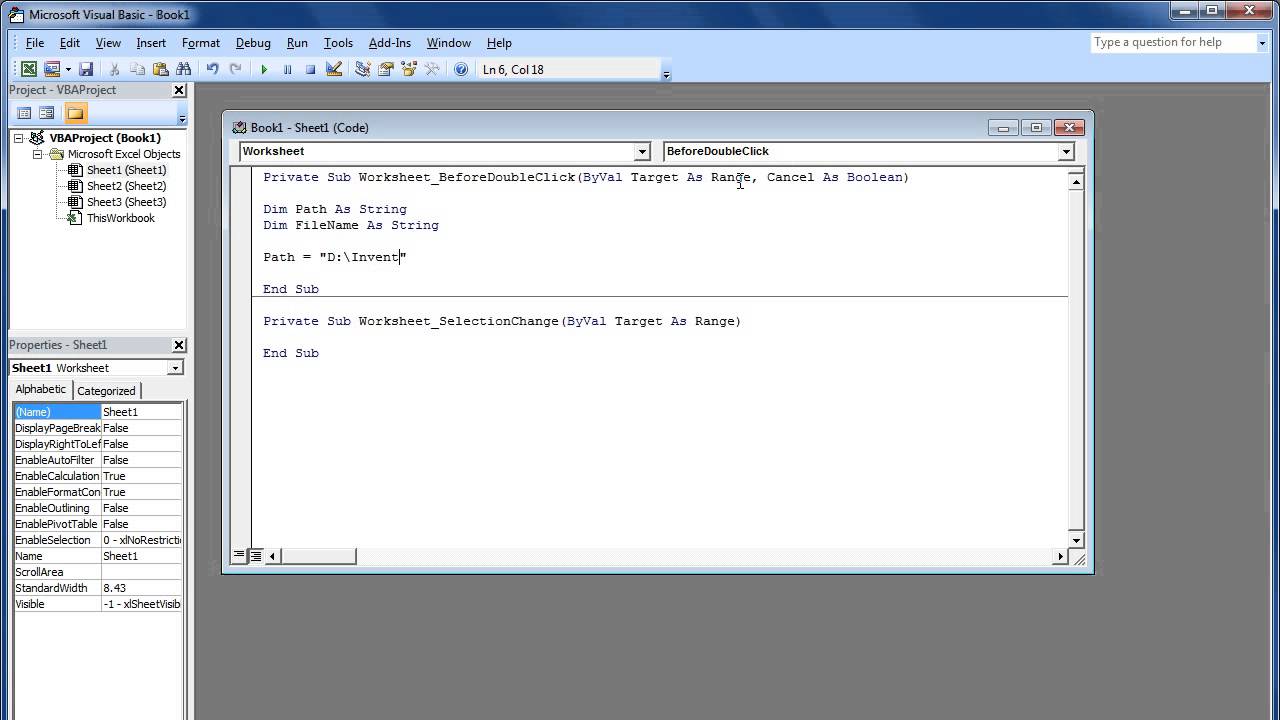The image size is (1280, 720).
Task: Open the Insert UserForm dropdown arrow
Action: pos(68,69)
